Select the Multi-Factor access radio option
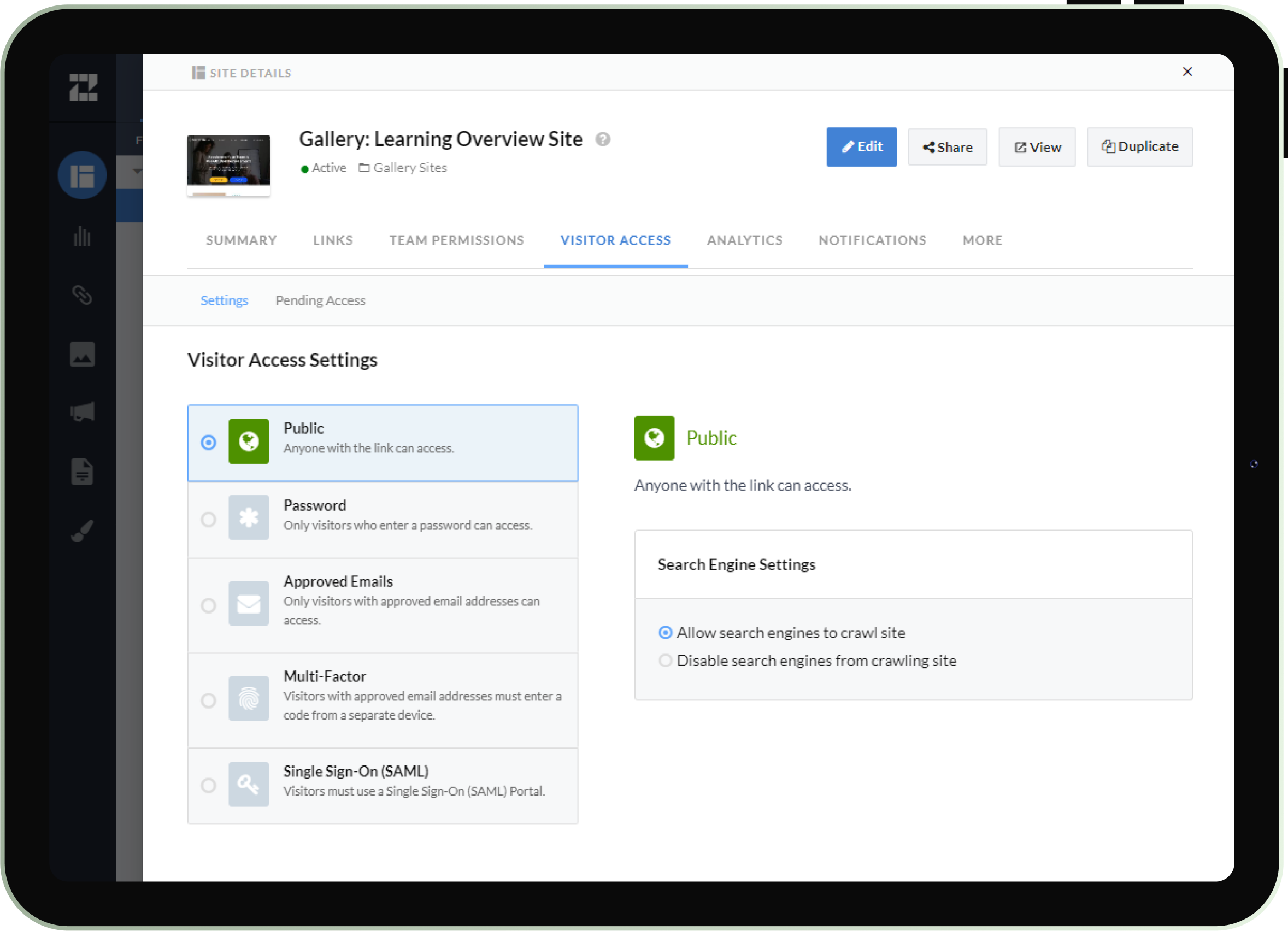 click(208, 700)
